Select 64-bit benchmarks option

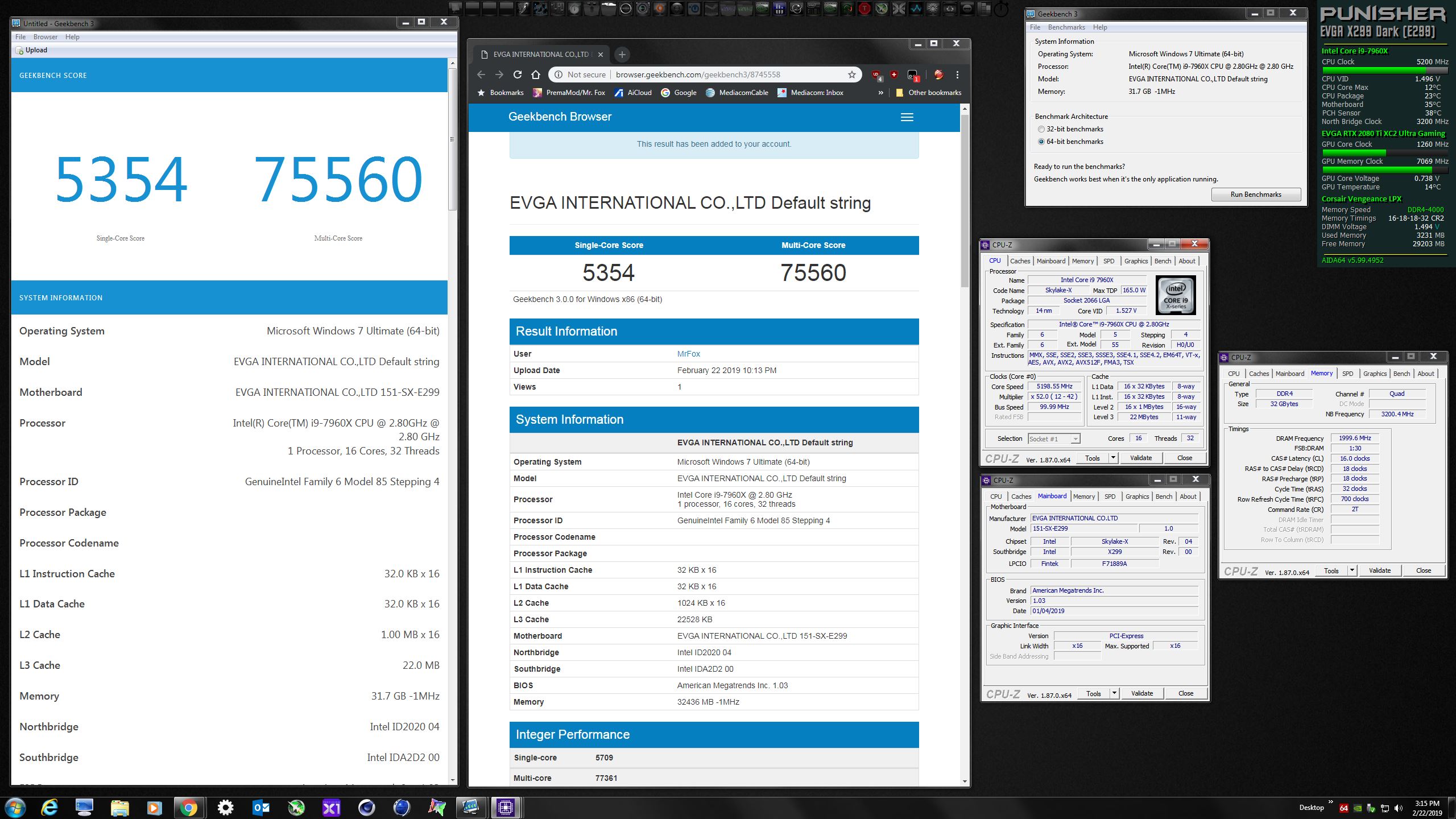(1041, 142)
